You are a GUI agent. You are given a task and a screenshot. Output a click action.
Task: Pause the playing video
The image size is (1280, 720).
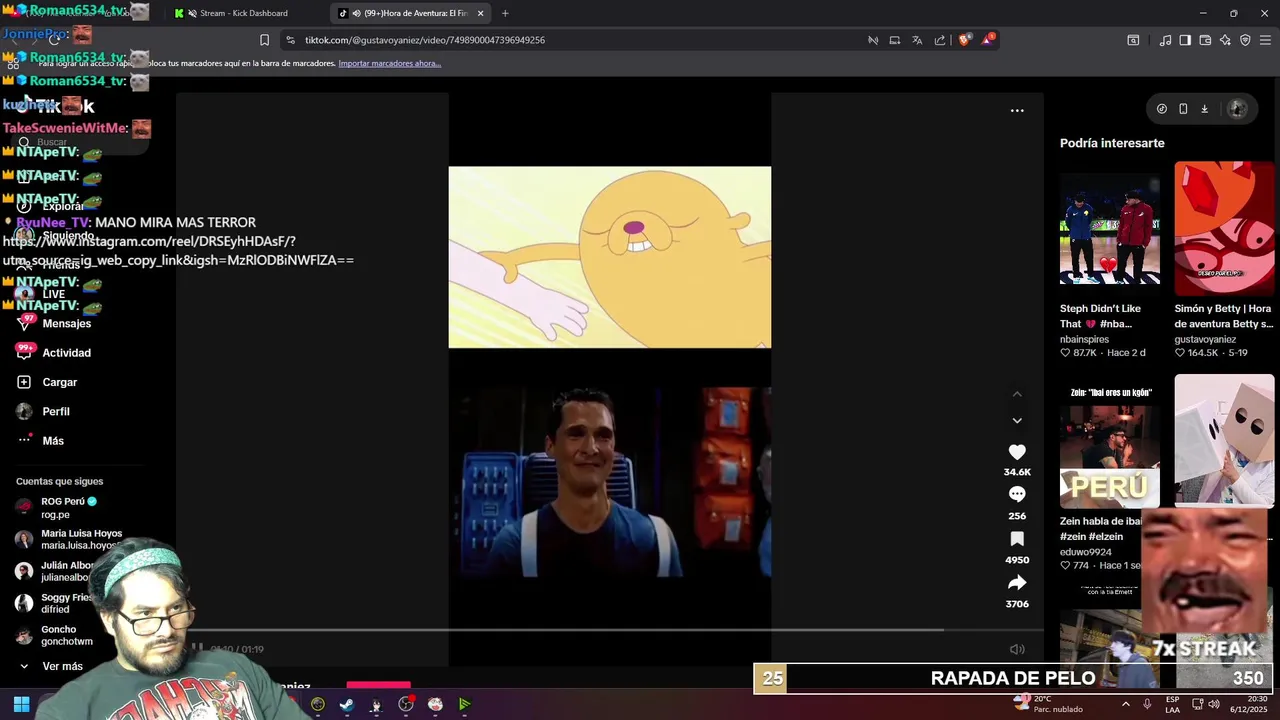(x=198, y=649)
